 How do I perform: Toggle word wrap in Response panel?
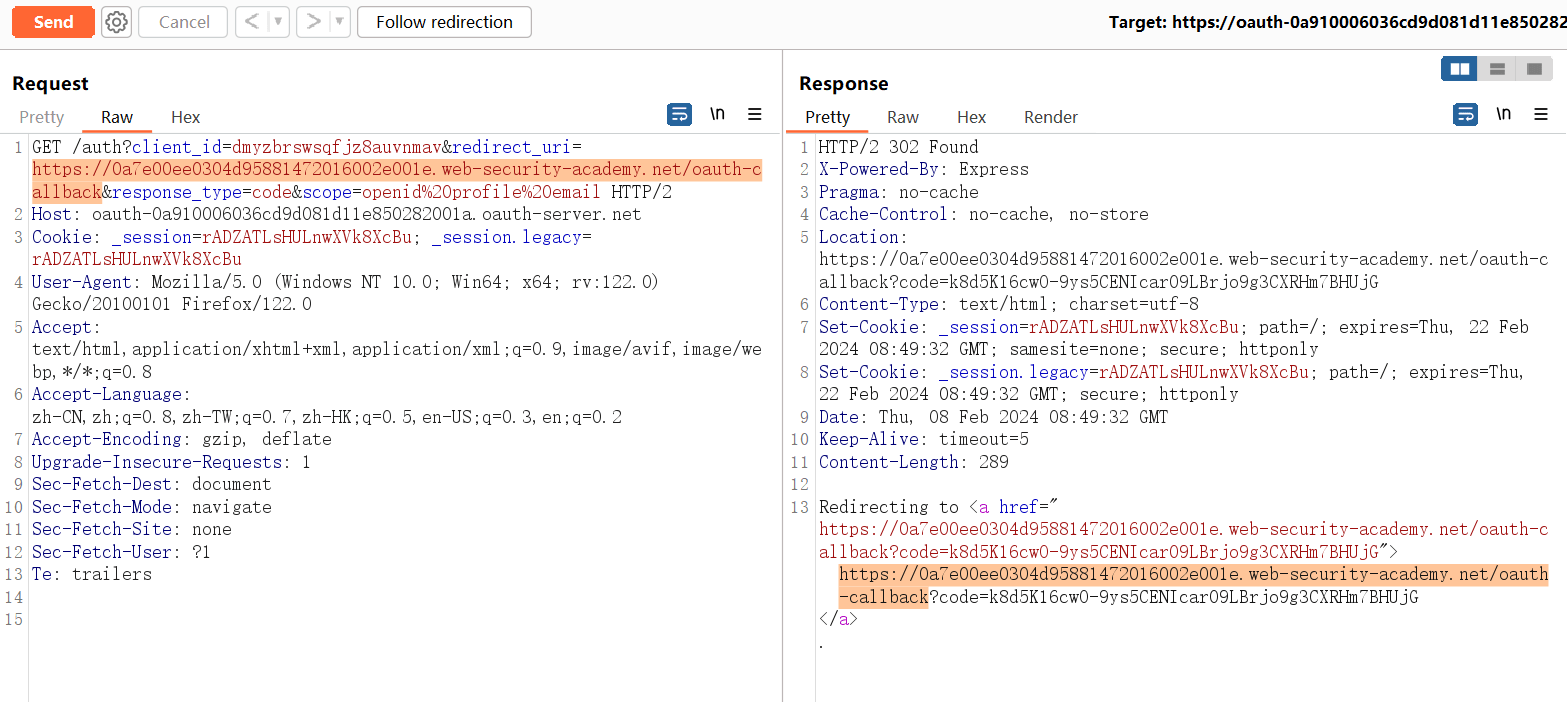pyautogui.click(x=1465, y=114)
